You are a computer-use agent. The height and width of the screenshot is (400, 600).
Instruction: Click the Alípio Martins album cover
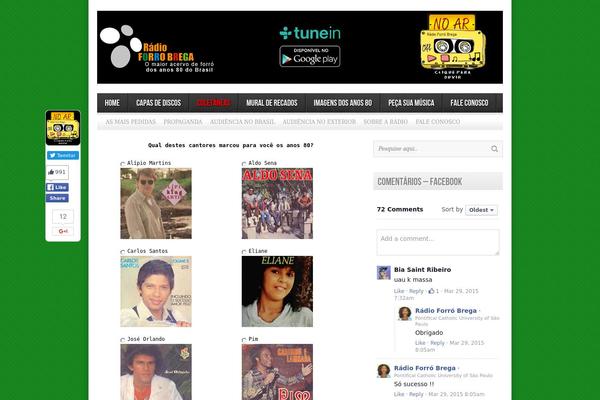click(156, 203)
